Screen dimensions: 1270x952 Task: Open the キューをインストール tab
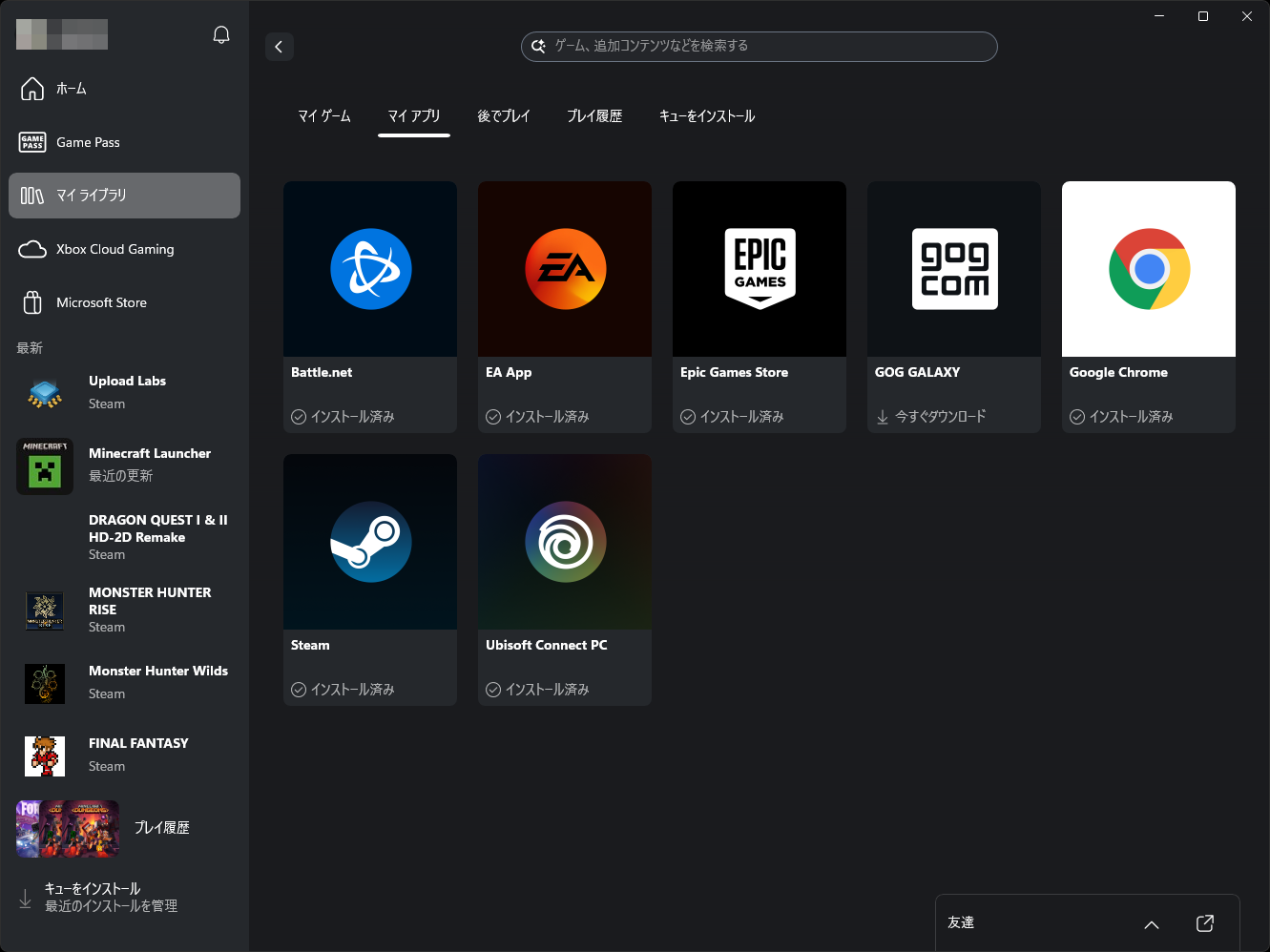tap(706, 114)
